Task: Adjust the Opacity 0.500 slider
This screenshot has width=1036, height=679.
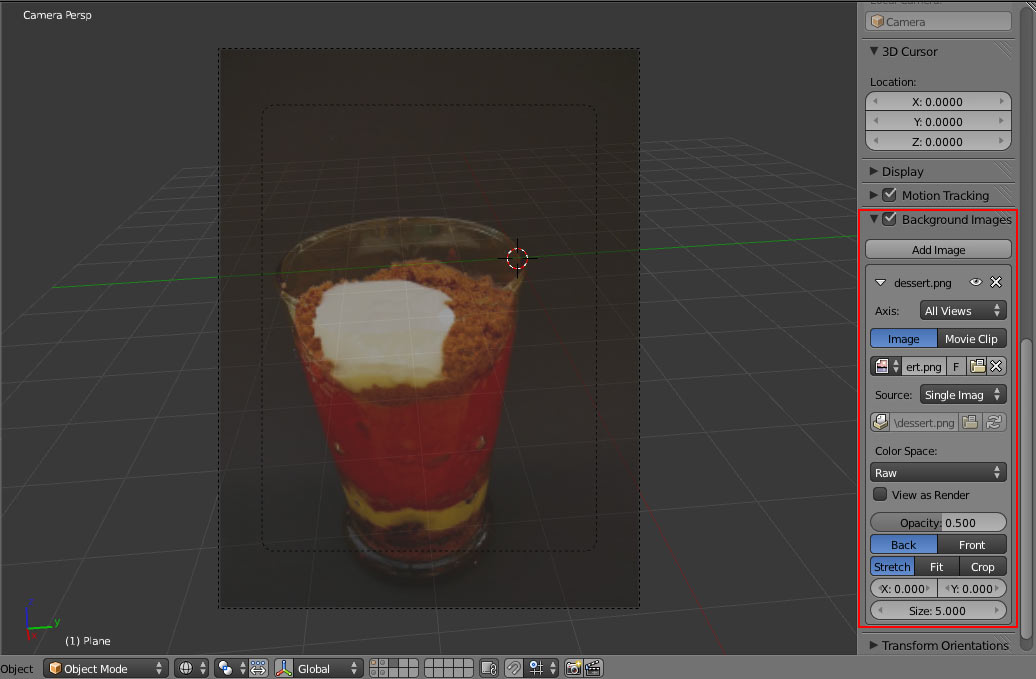Action: pyautogui.click(x=938, y=522)
